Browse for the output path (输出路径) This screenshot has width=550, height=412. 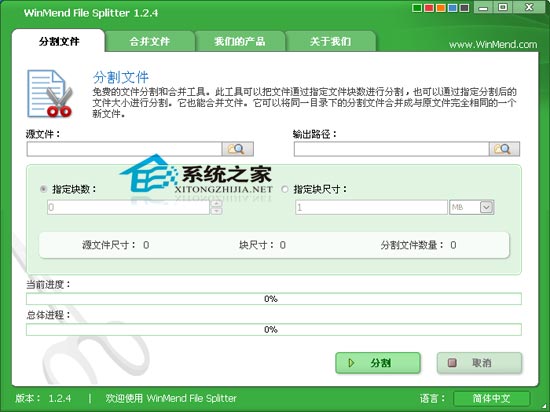pyautogui.click(x=504, y=149)
